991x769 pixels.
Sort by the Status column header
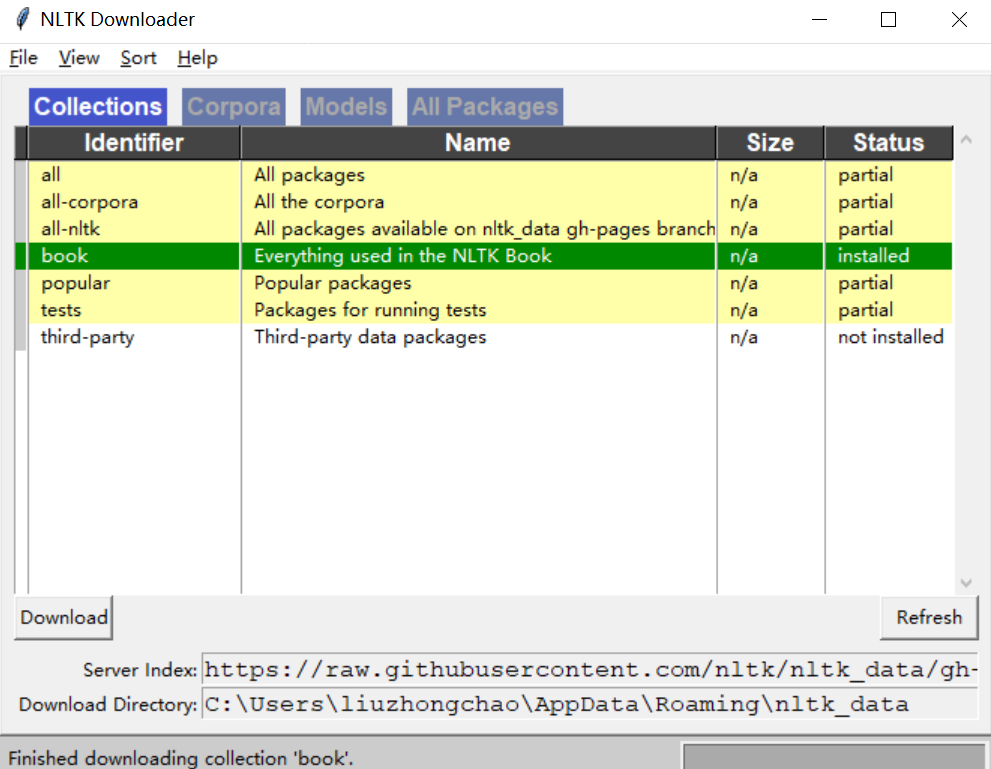point(889,143)
